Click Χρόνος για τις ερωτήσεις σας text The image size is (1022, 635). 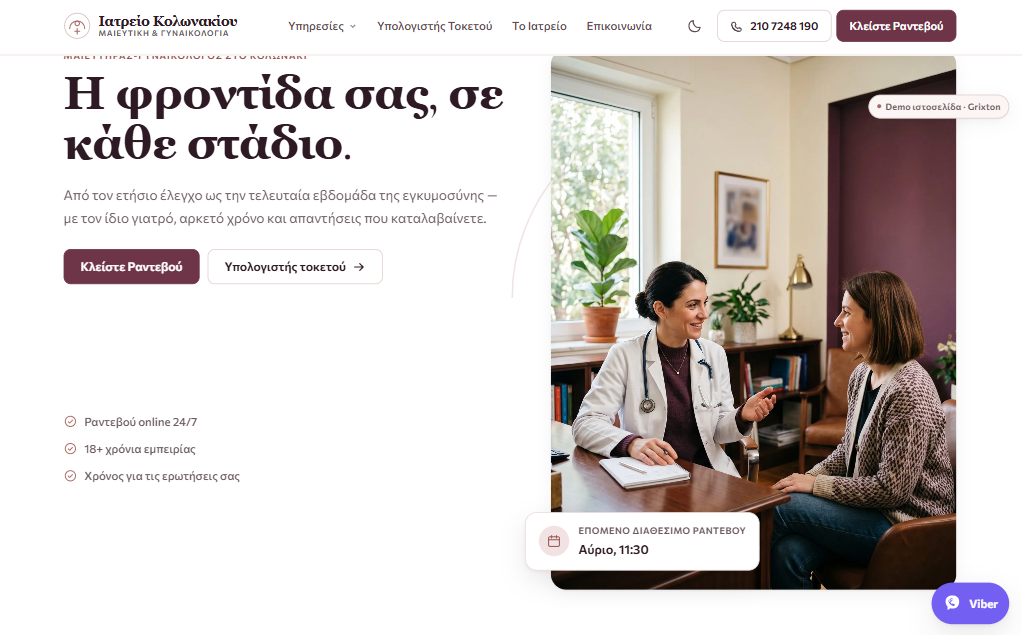point(162,476)
